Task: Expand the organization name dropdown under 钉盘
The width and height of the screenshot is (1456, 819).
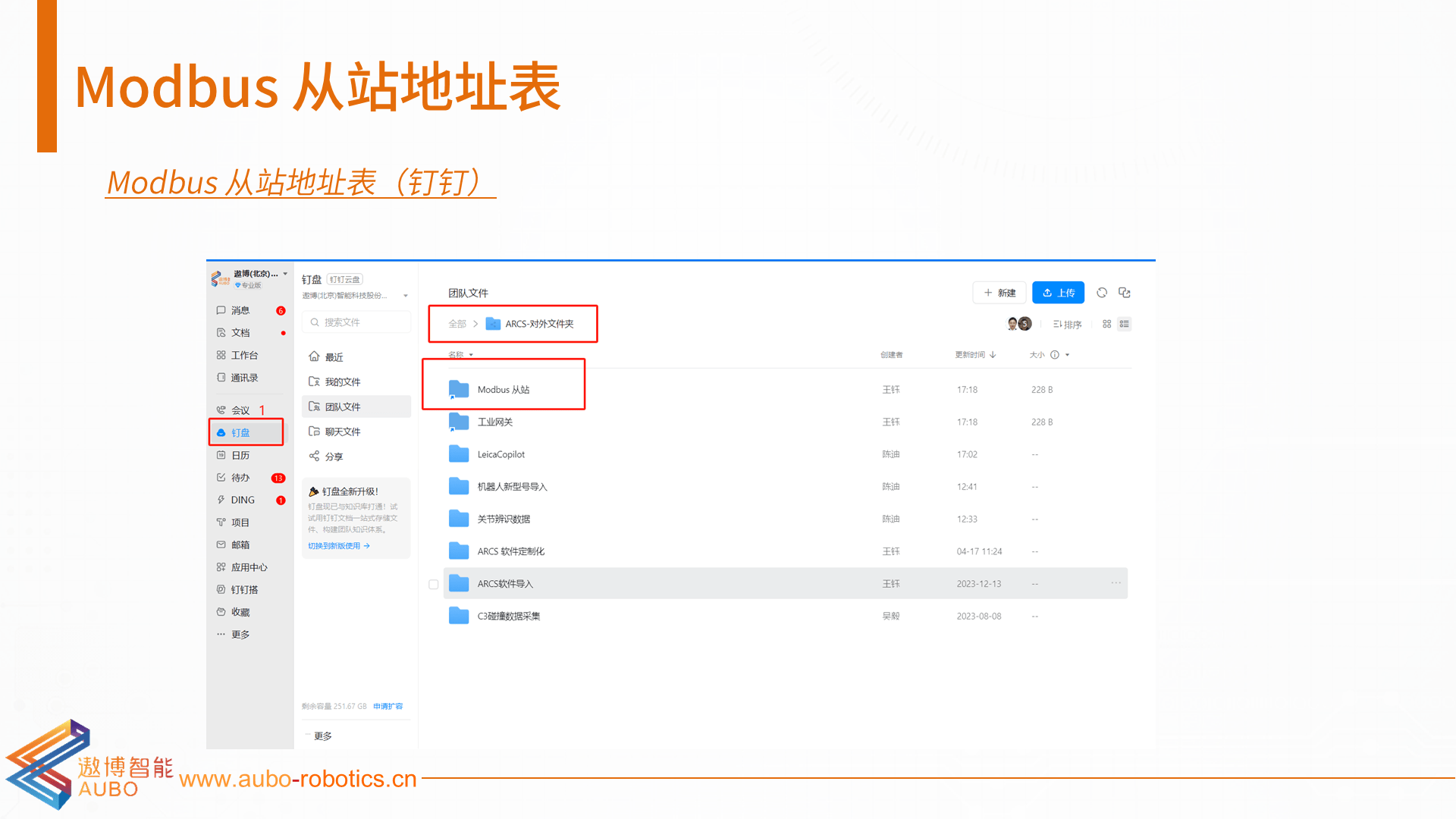Action: point(406,296)
